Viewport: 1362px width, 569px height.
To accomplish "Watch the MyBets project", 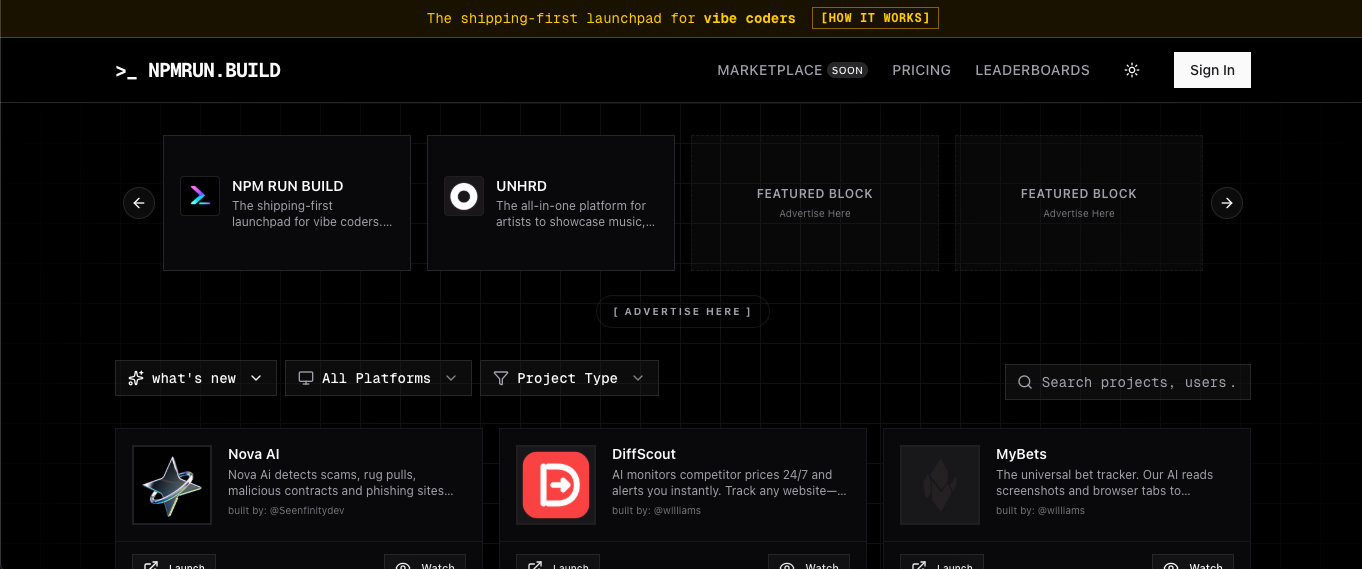I will point(1193,562).
